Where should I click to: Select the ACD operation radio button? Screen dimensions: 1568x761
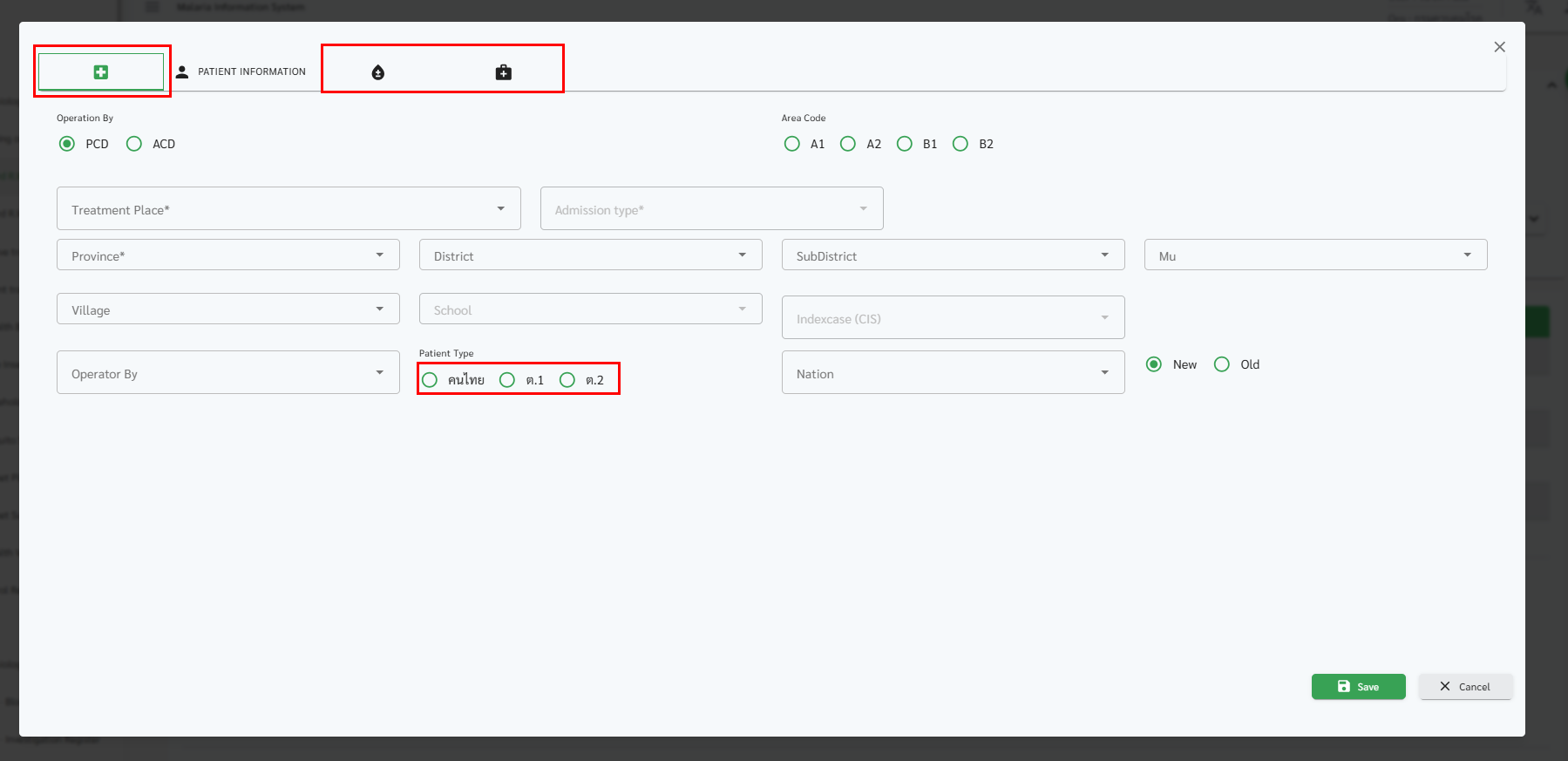pos(134,144)
